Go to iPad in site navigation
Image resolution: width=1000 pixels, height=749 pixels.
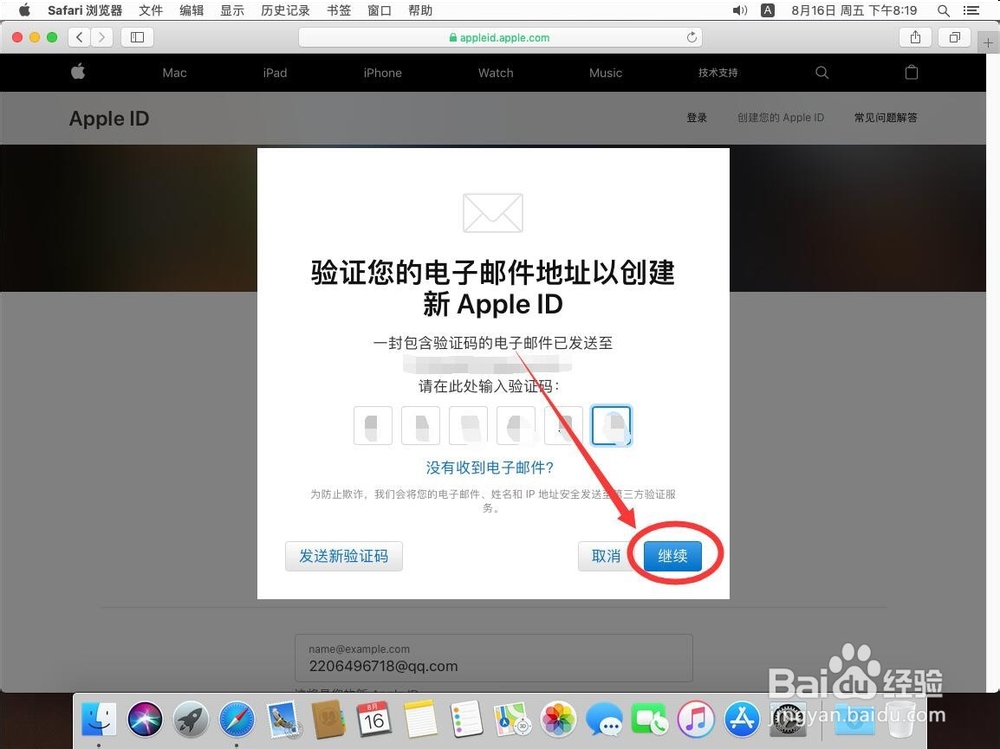click(275, 73)
